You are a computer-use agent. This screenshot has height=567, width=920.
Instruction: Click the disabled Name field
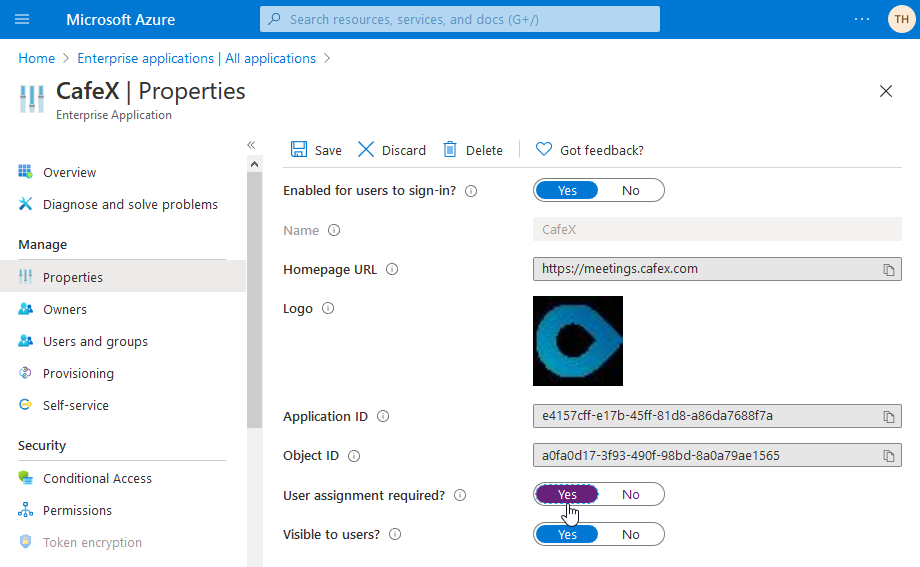(717, 229)
